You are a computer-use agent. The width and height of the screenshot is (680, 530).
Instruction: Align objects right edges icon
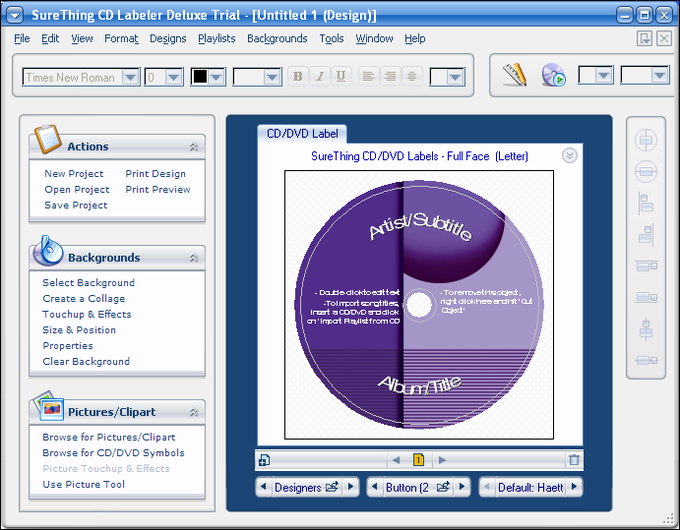(646, 235)
